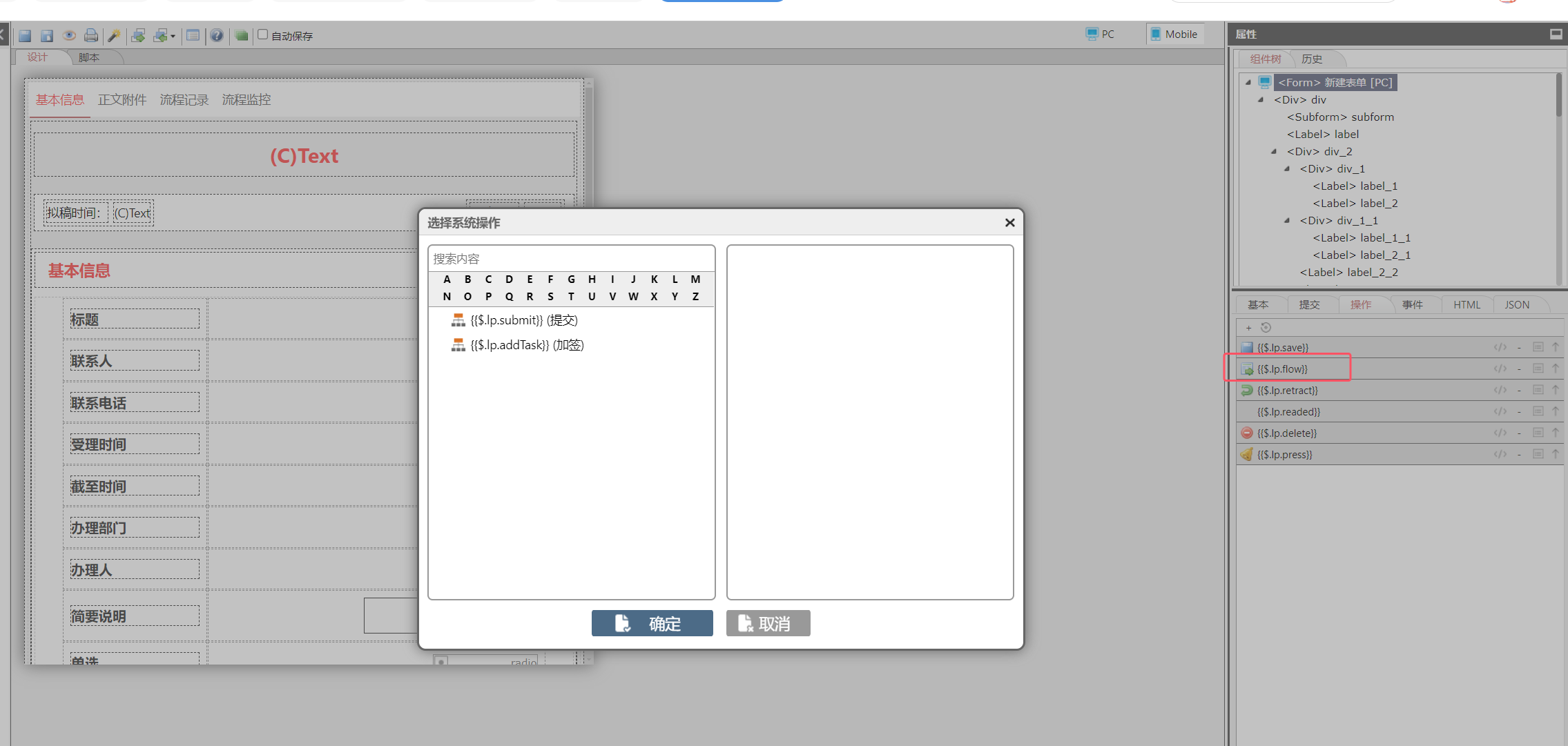Viewport: 1568px width, 746px height.
Task: Click the 确定 button in dialog
Action: 652,623
